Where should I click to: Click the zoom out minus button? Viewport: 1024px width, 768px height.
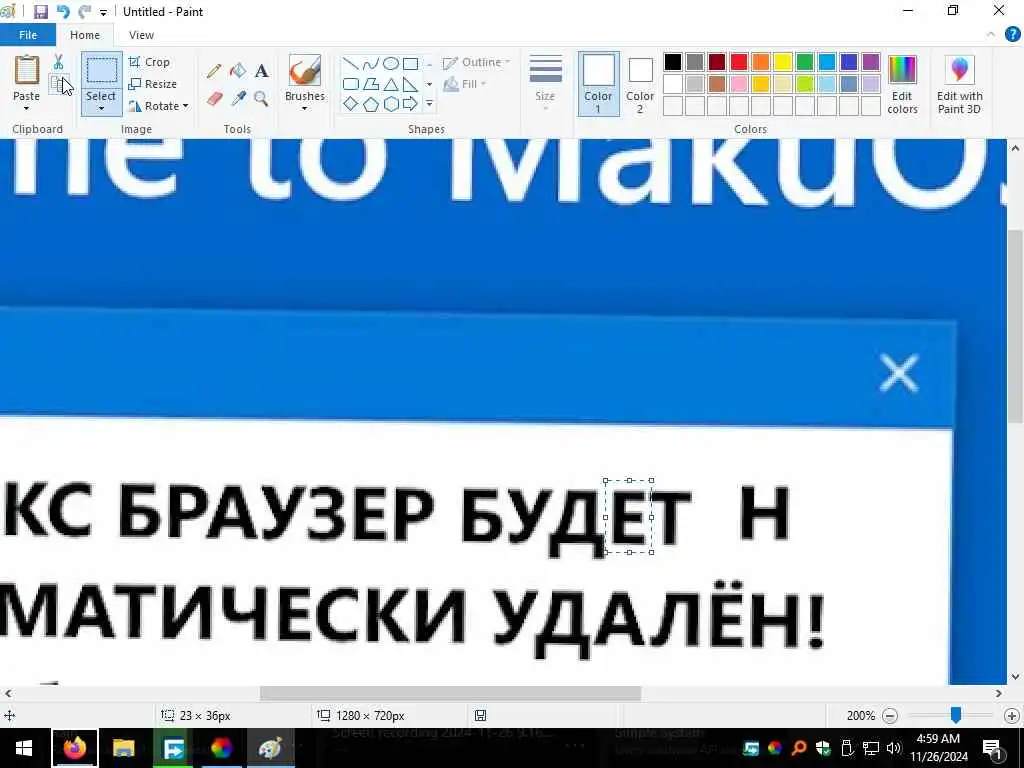[889, 716]
